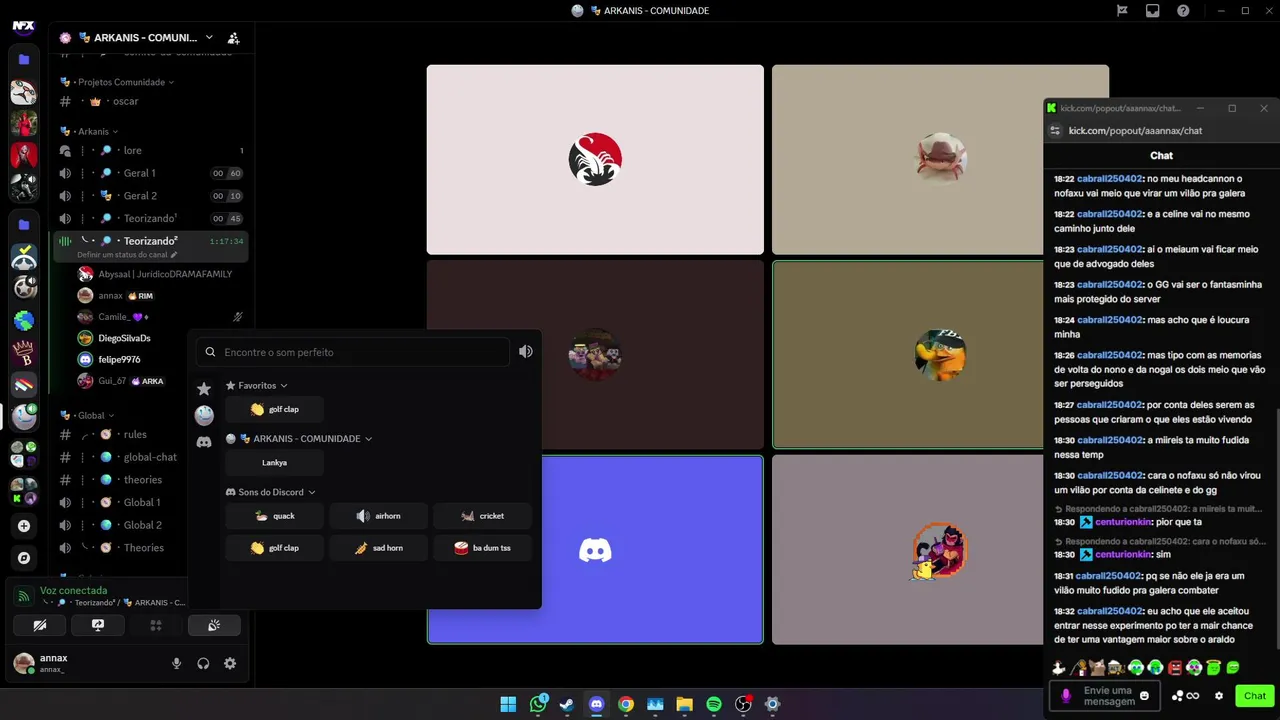Set channel status 'Definir um status do canal'
The width and height of the screenshot is (1280, 720).
point(127,255)
